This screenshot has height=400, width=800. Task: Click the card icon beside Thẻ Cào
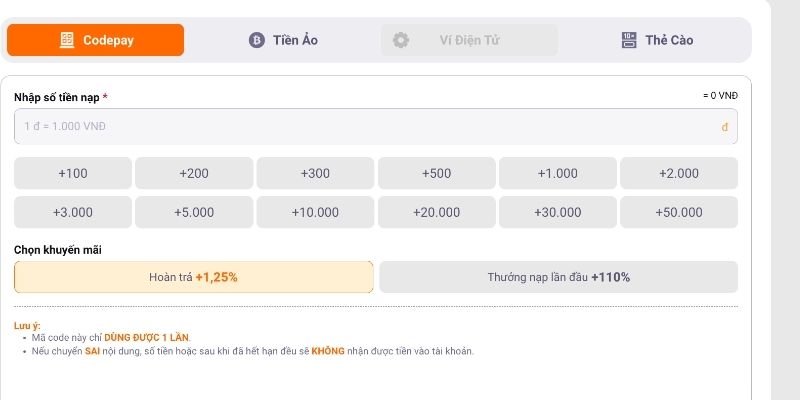(x=629, y=40)
